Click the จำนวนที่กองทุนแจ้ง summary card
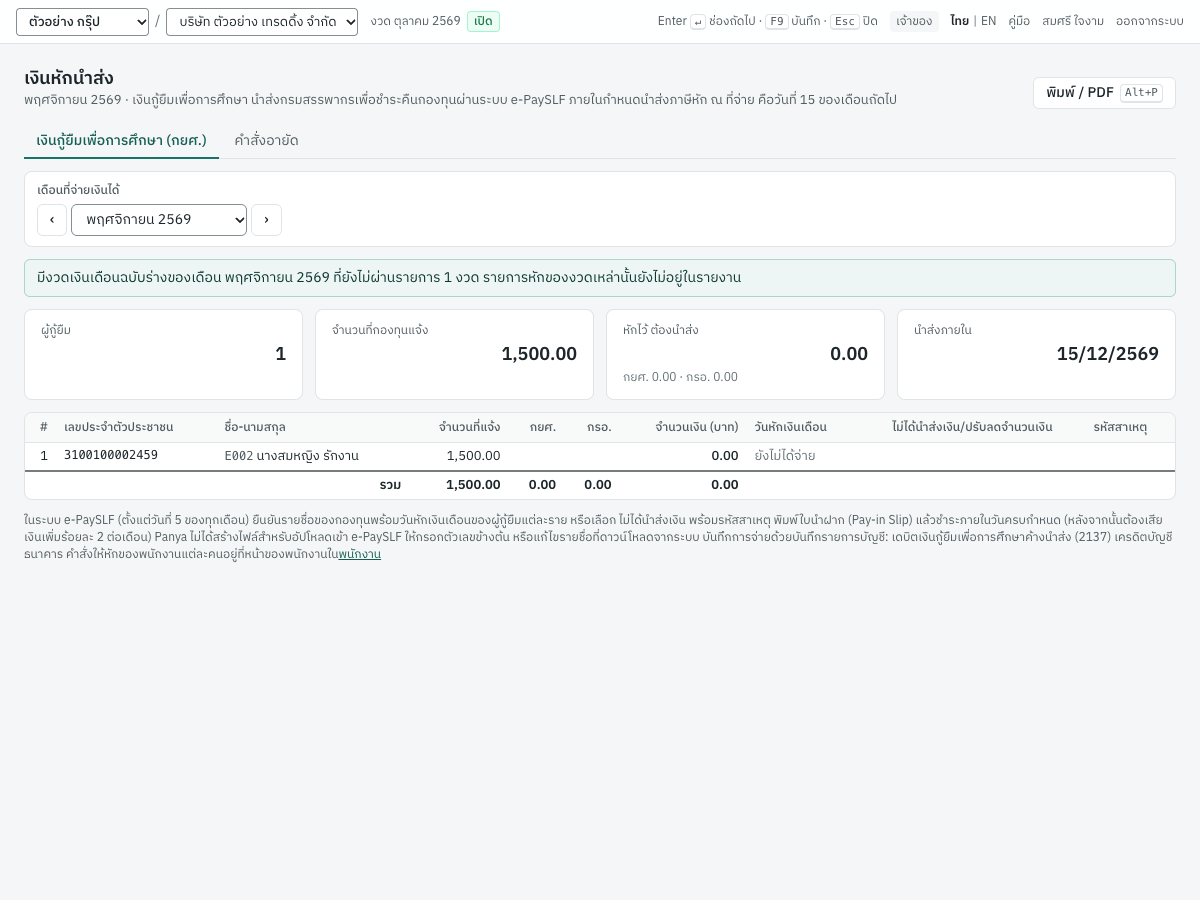The height and width of the screenshot is (900, 1200). [x=454, y=354]
